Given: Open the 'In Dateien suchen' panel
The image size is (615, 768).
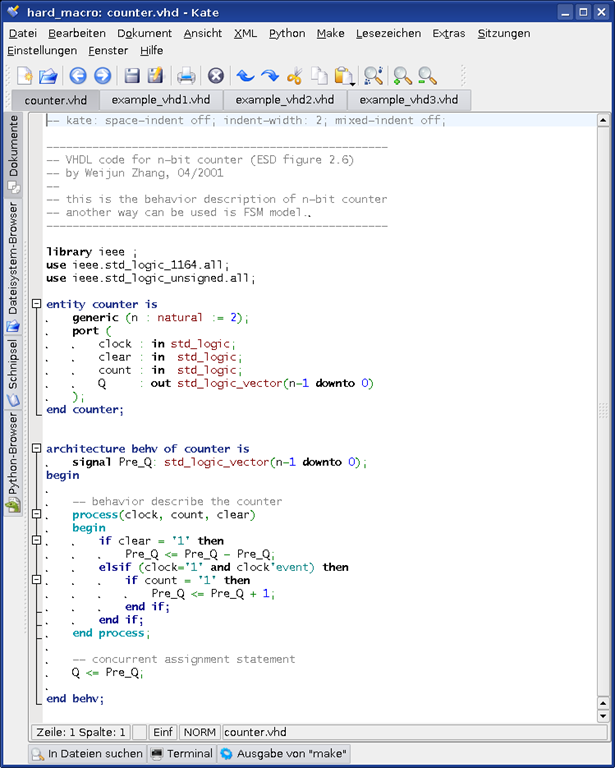Looking at the screenshot, I should click(86, 754).
